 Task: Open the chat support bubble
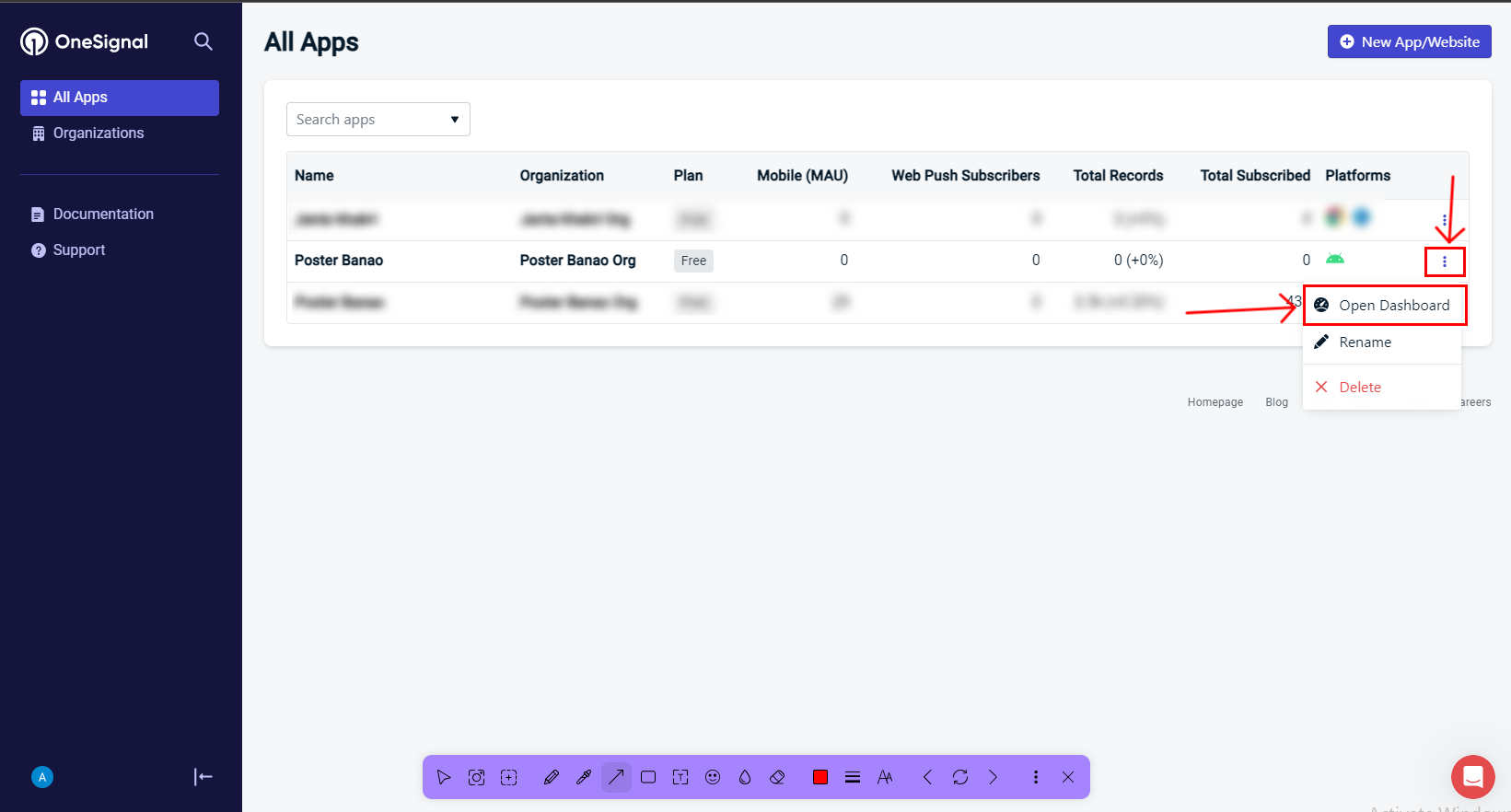tap(1473, 777)
